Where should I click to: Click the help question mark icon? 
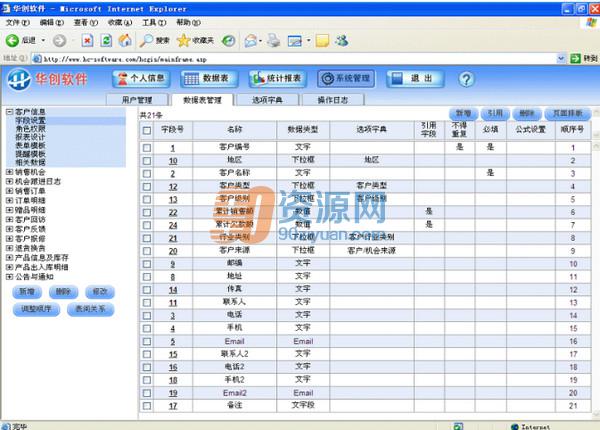click(466, 79)
